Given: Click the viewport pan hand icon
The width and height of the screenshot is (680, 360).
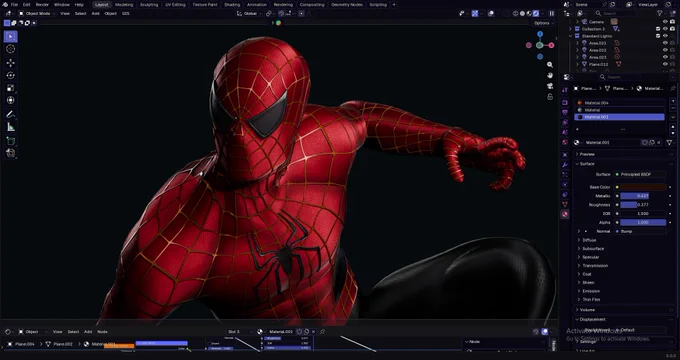Looking at the screenshot, I should pos(550,75).
